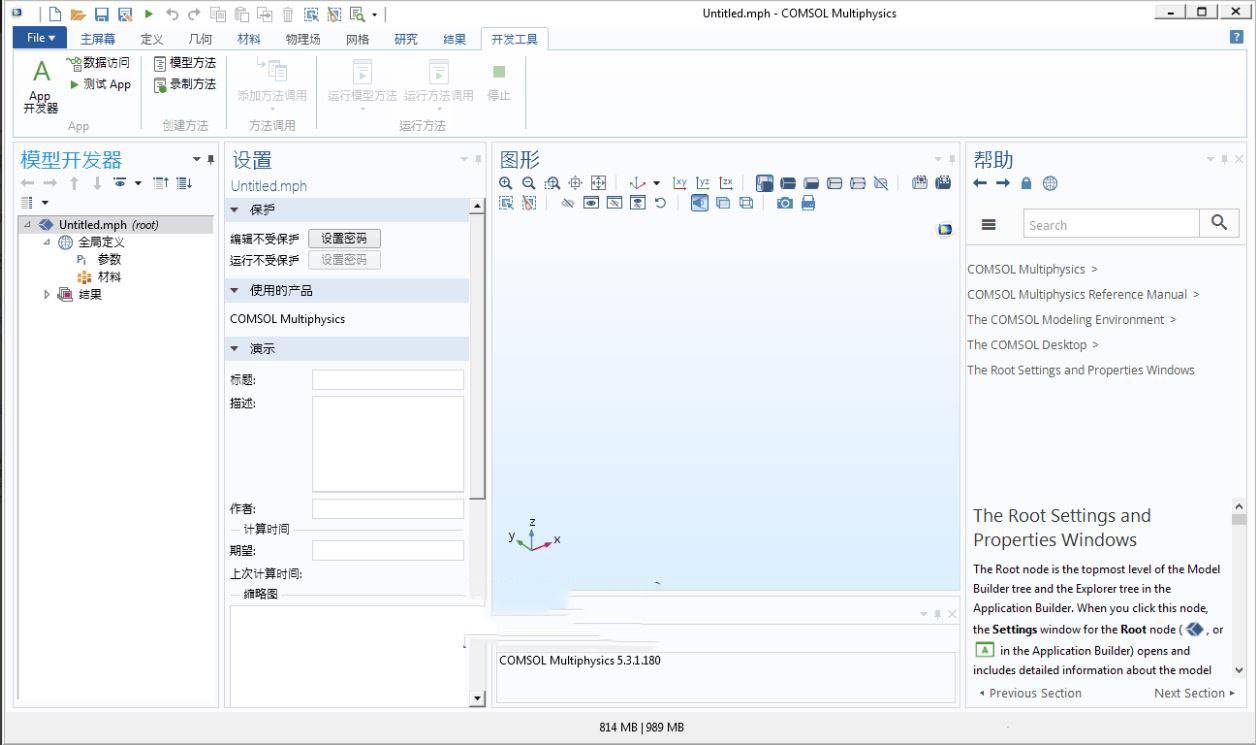Click the zoom extents icon in graphics toolbar

click(x=598, y=183)
